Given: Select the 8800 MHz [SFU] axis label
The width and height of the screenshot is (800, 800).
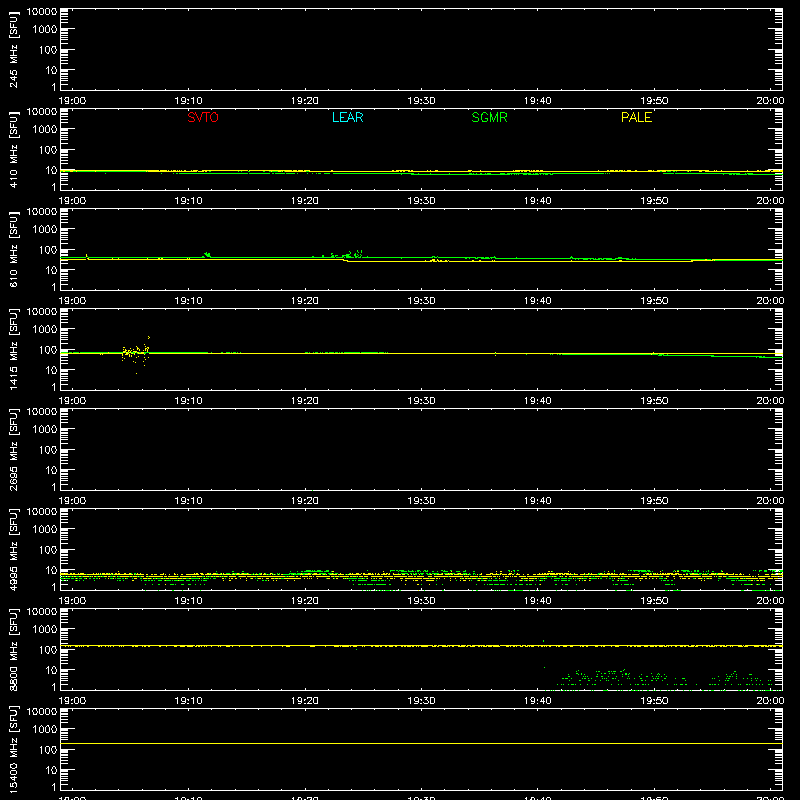Looking at the screenshot, I should pyautogui.click(x=13, y=649).
